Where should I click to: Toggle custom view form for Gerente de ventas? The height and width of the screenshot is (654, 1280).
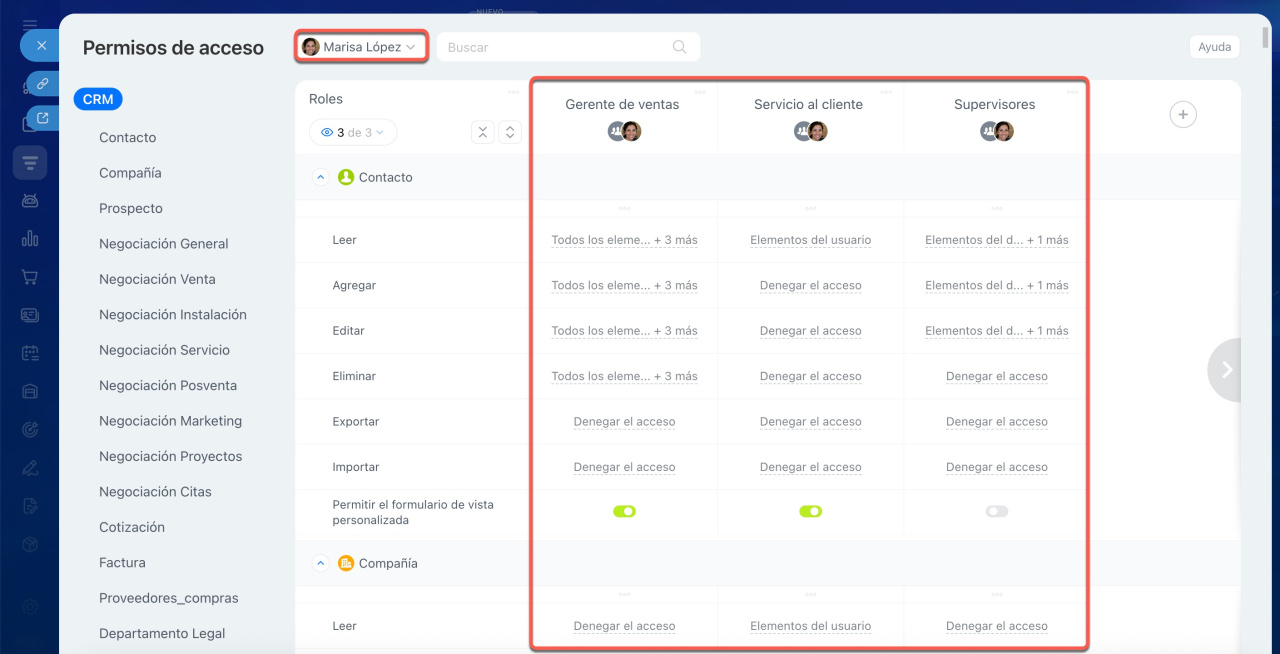pos(624,511)
